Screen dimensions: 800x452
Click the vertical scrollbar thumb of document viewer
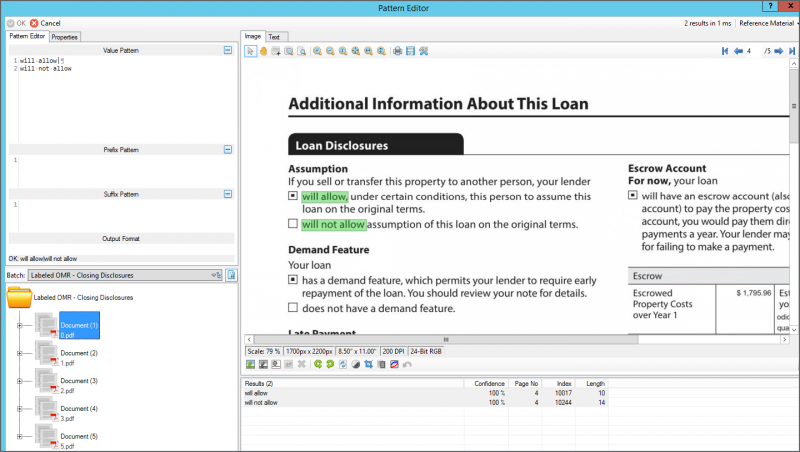[794, 106]
